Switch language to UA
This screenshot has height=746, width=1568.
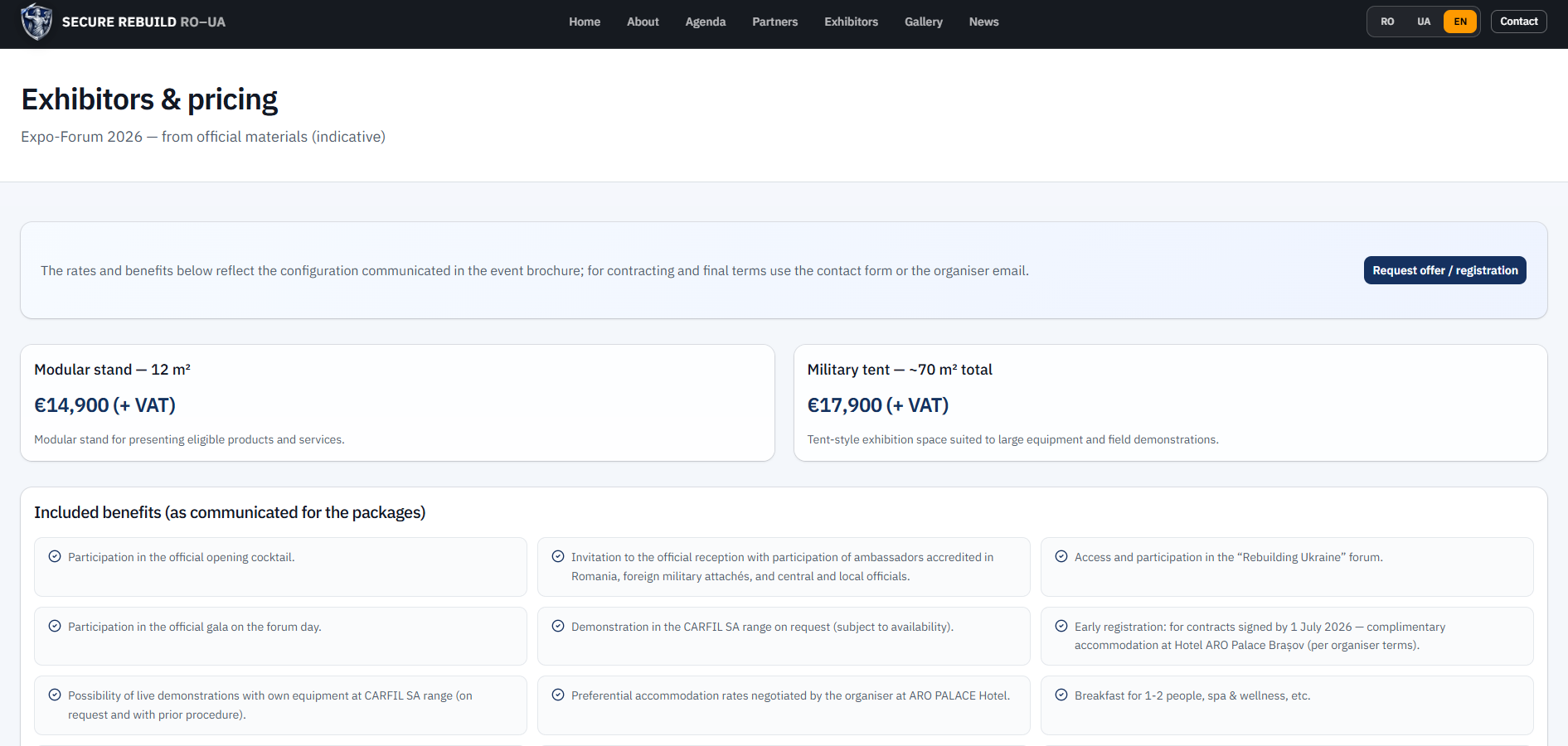1424,22
